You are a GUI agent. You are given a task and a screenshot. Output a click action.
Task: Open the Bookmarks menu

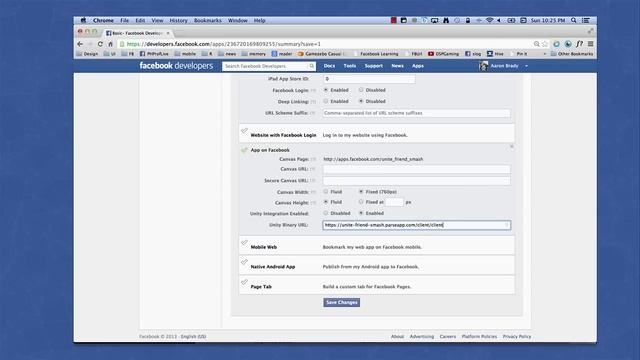pos(208,20)
